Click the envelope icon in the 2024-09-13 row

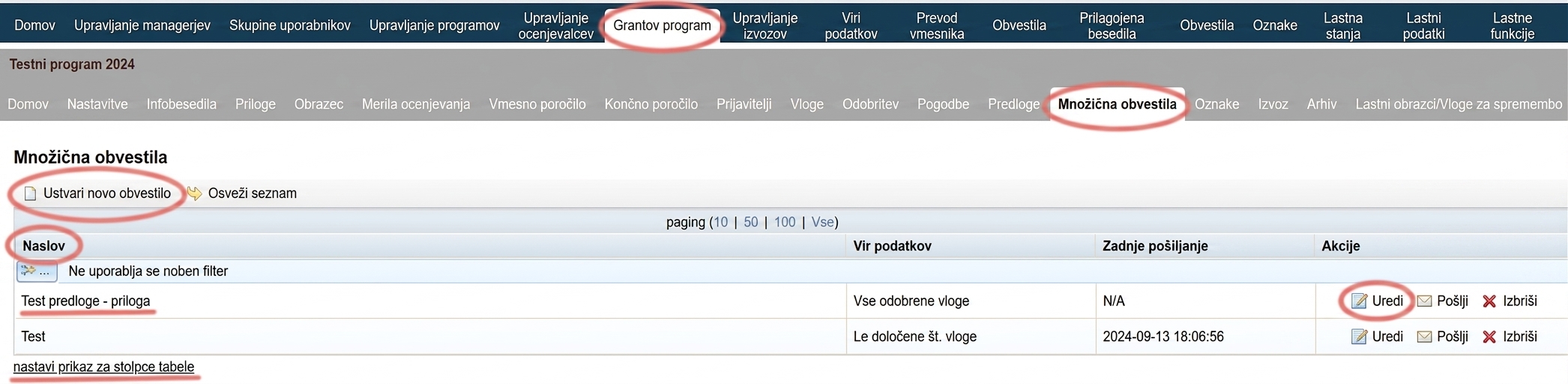coord(1424,337)
